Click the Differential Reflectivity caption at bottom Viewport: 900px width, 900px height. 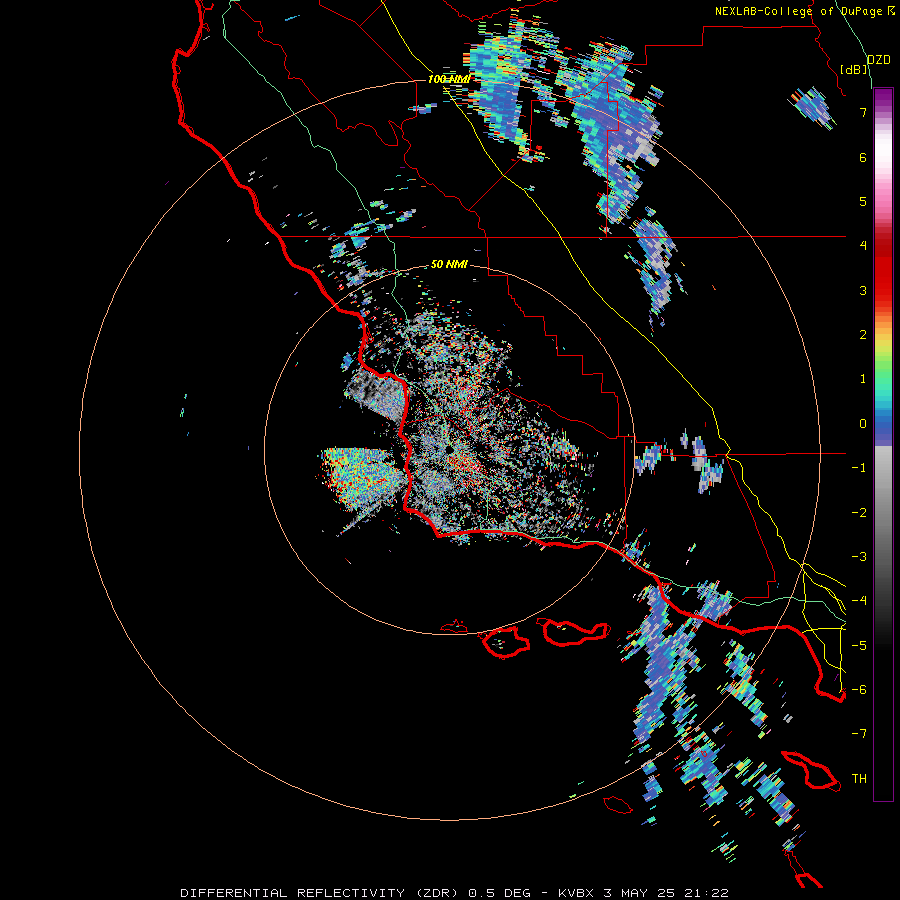pyautogui.click(x=454, y=893)
